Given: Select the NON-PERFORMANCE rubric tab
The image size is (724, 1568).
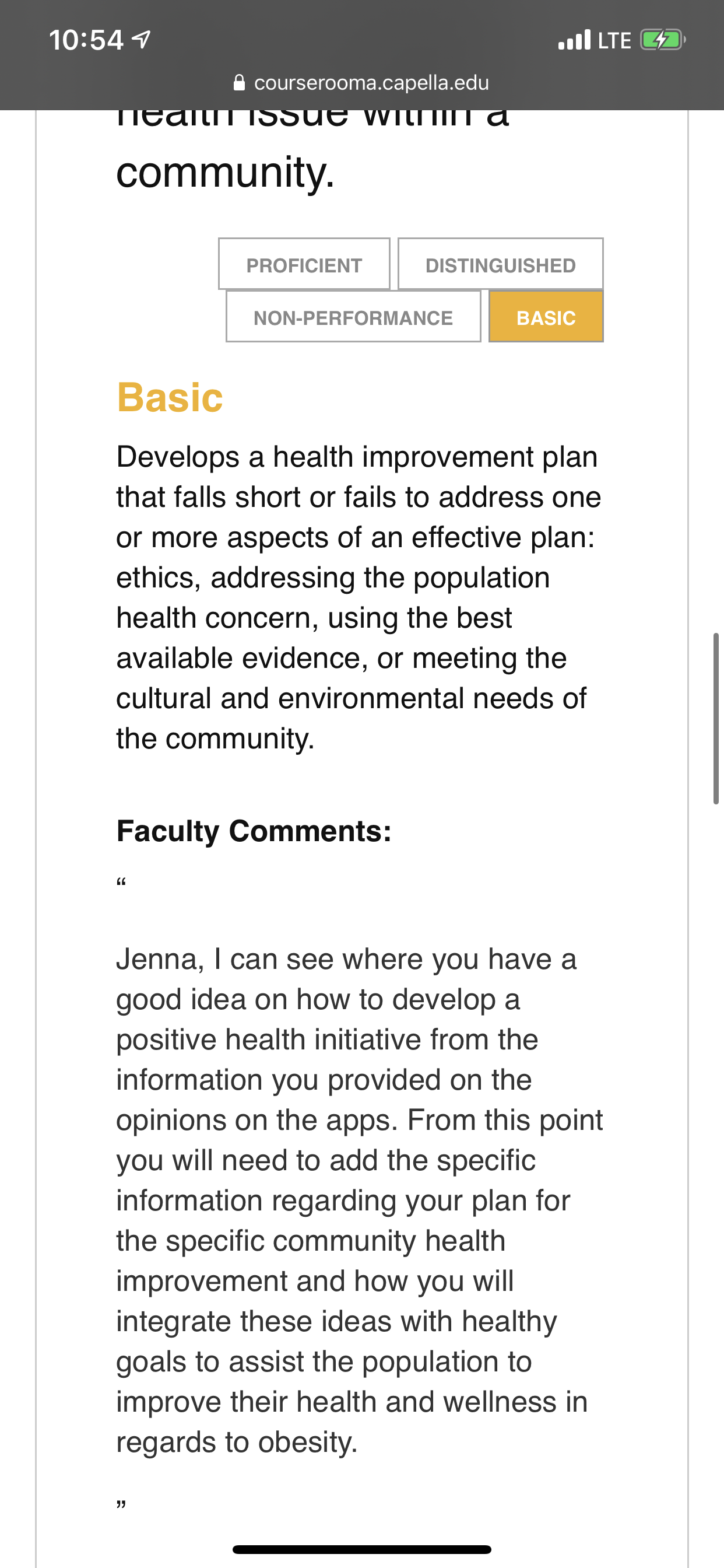Looking at the screenshot, I should coord(353,317).
